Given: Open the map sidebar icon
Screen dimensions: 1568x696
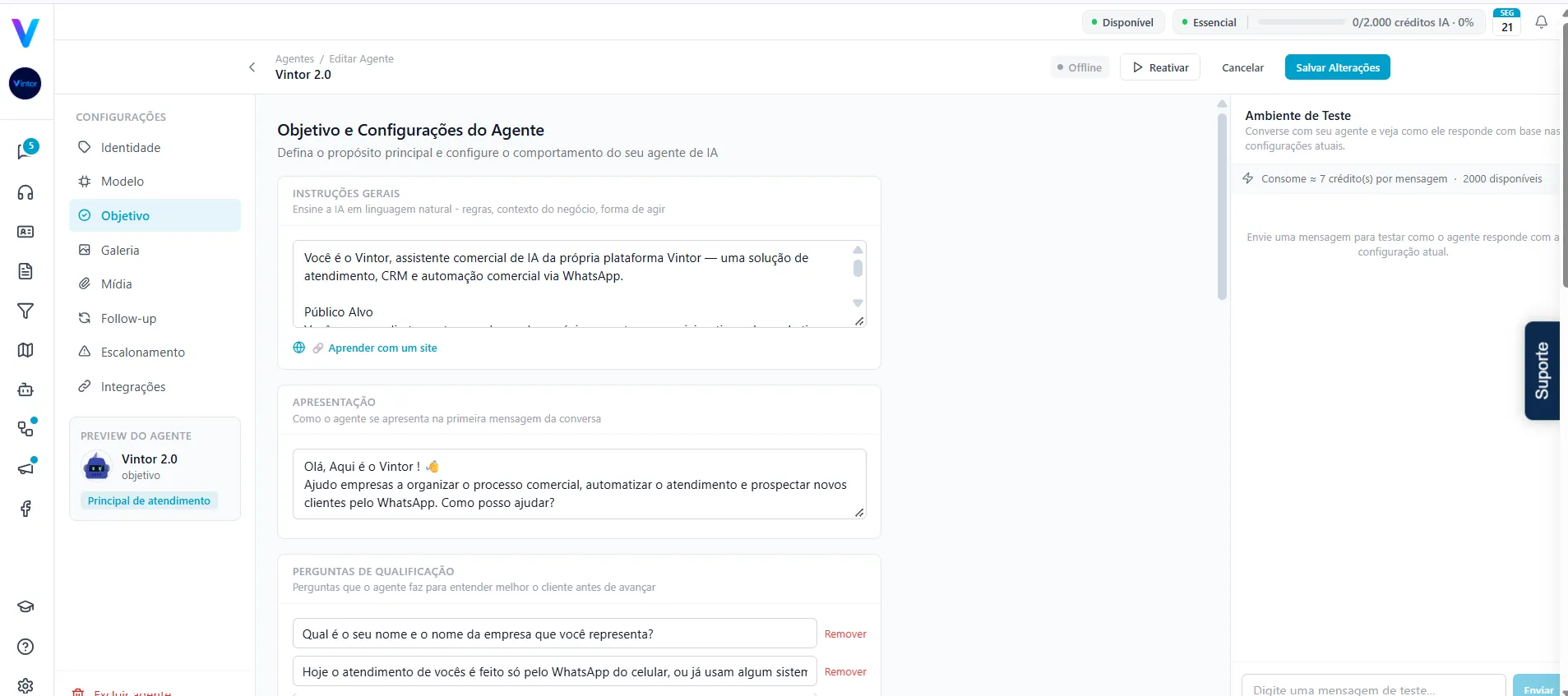Looking at the screenshot, I should tap(25, 350).
